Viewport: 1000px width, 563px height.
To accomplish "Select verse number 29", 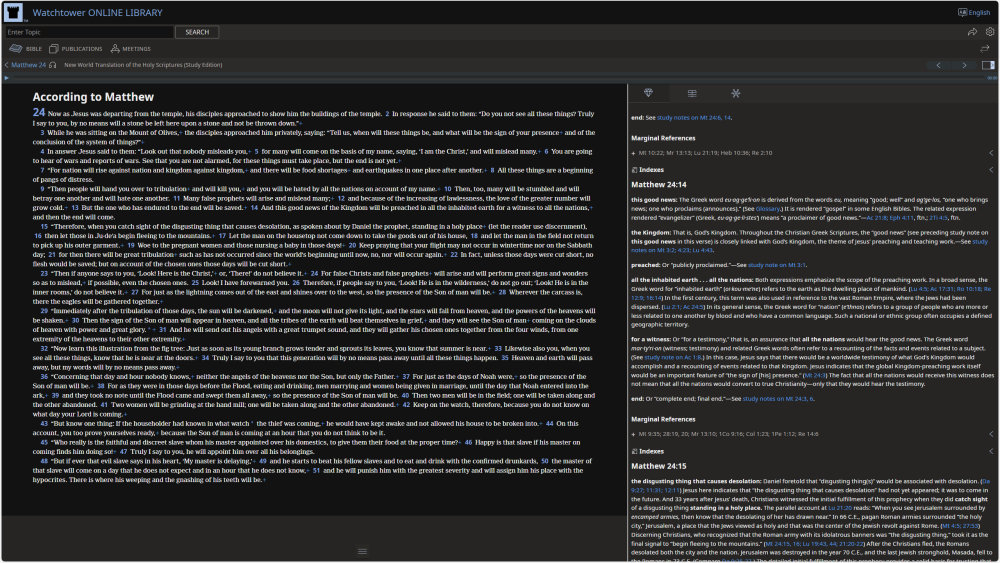I will click(44, 311).
